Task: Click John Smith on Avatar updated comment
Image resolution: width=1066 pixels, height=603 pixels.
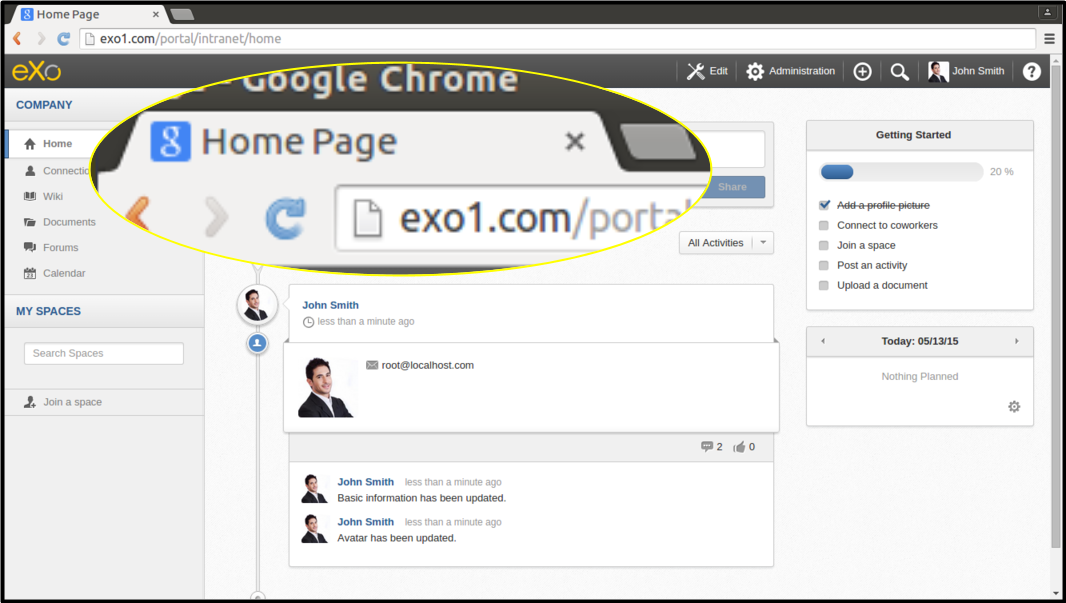Action: click(x=366, y=522)
